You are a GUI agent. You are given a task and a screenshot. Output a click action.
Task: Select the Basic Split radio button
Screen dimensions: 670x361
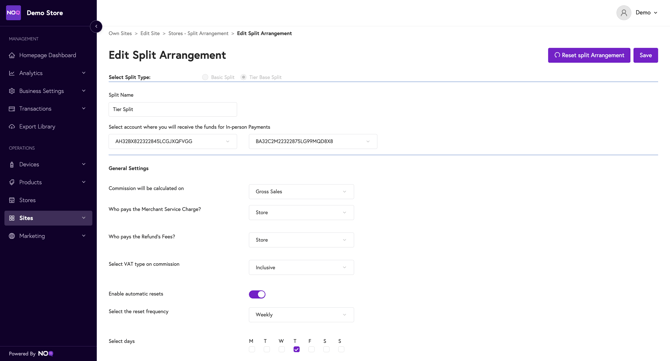coord(205,77)
